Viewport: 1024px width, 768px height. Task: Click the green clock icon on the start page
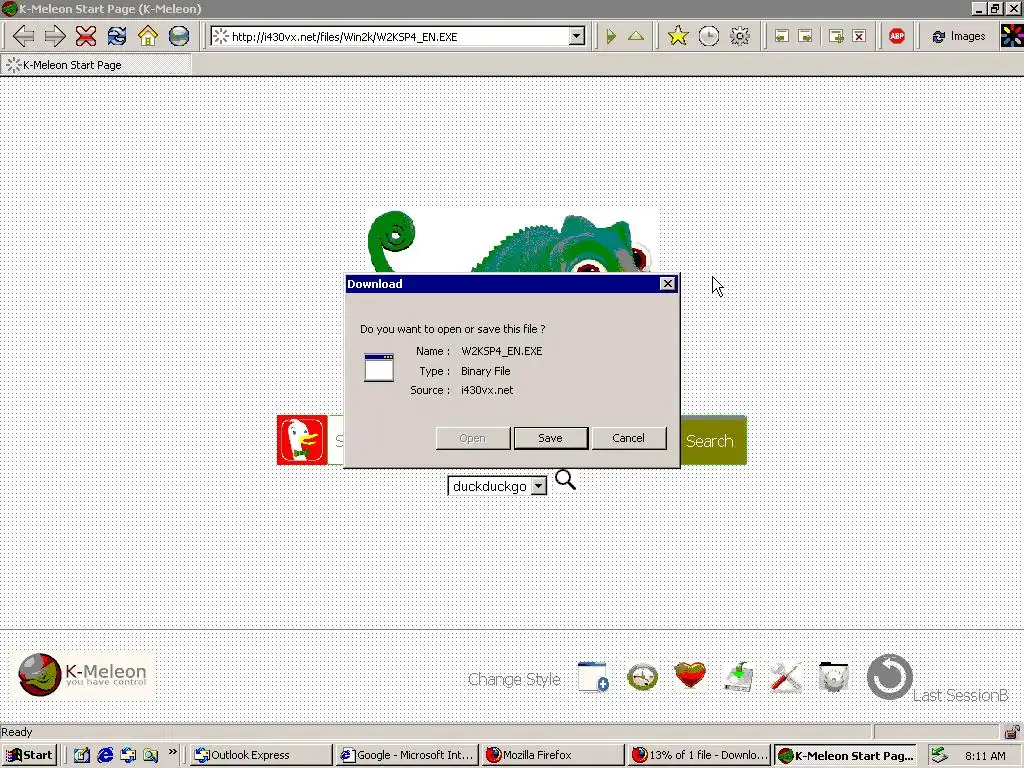[643, 677]
